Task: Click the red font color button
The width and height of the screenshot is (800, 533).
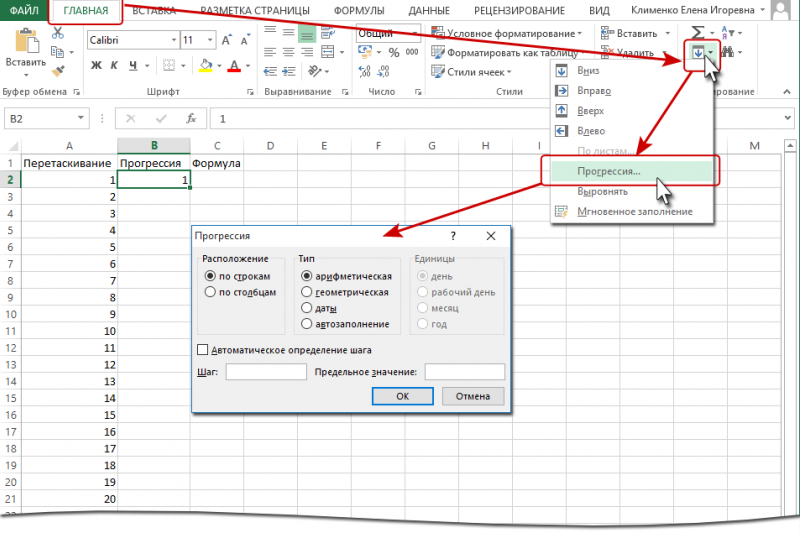Action: click(x=234, y=66)
